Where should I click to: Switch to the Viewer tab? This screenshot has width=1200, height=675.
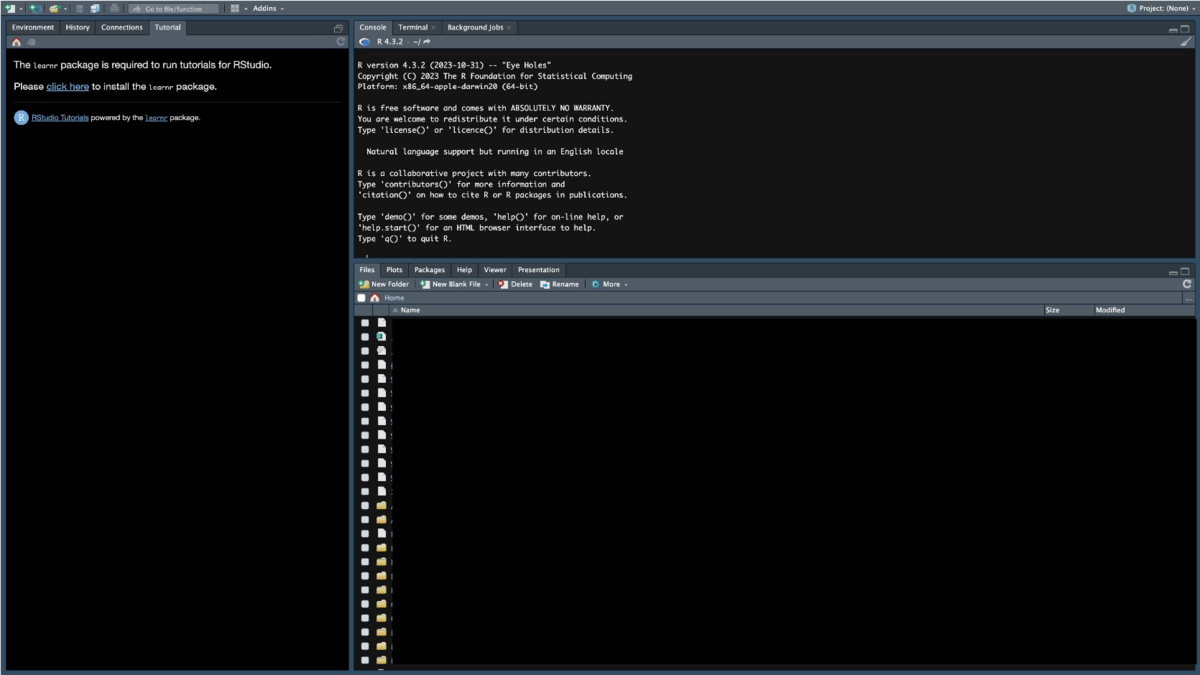(x=495, y=269)
